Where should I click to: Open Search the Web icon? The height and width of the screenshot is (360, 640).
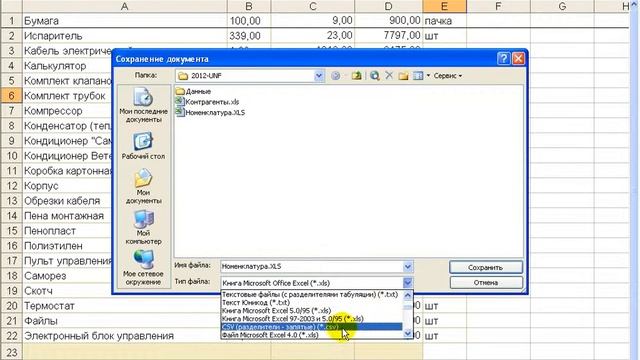pyautogui.click(x=374, y=76)
